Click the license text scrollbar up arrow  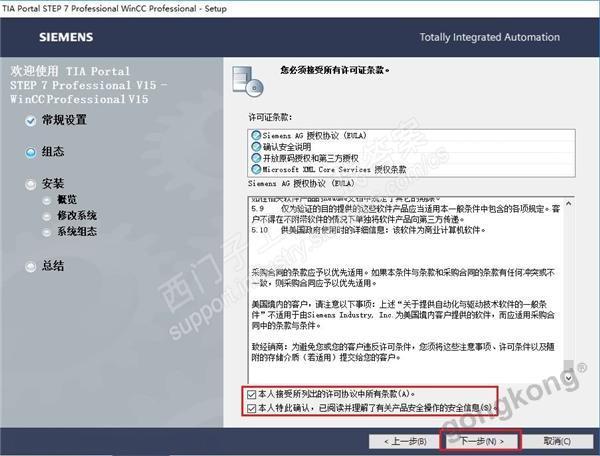pyautogui.click(x=569, y=204)
